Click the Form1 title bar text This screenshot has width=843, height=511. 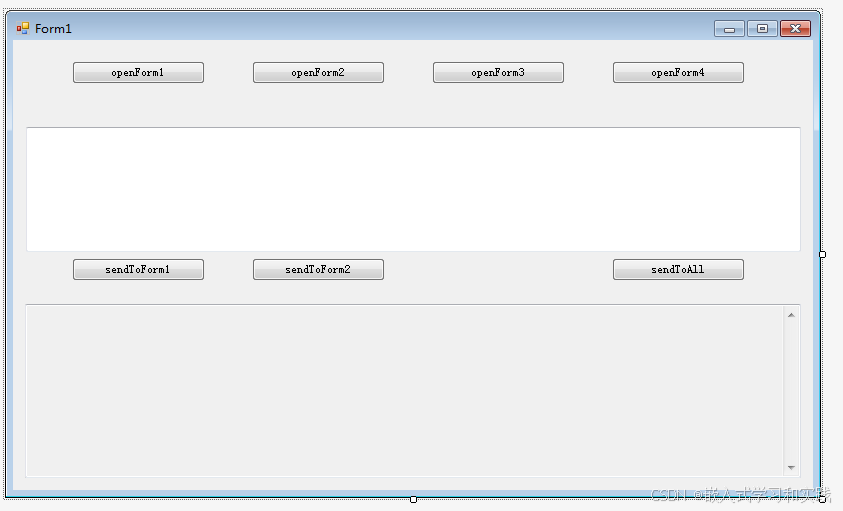[53, 29]
